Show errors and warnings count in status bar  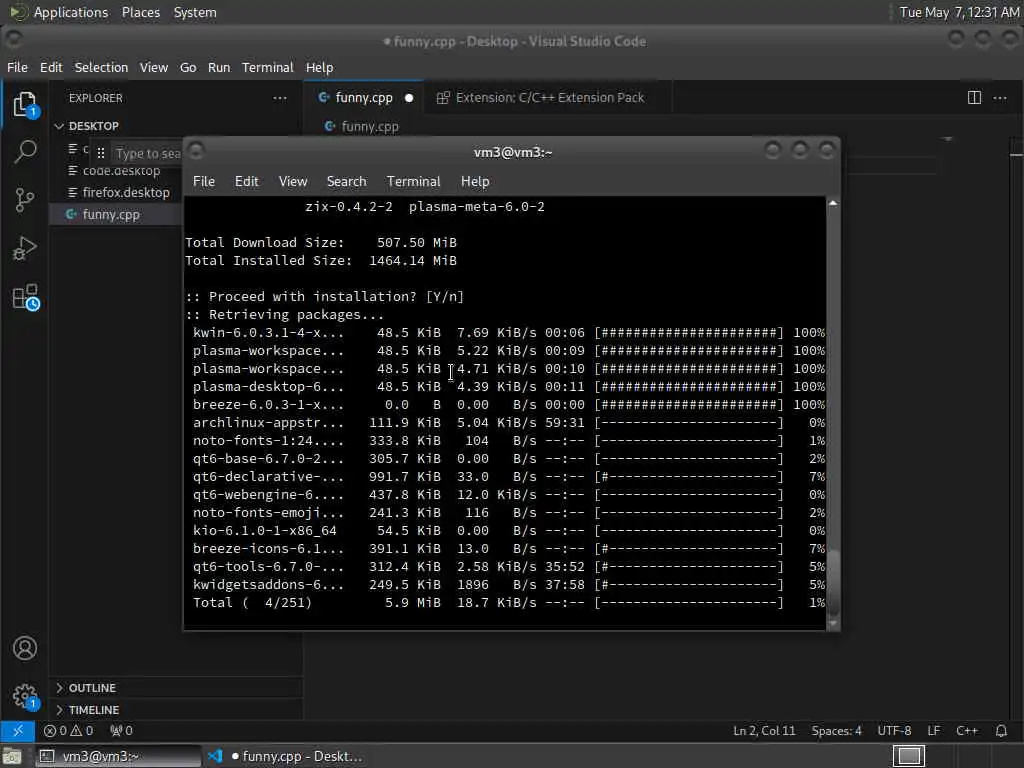(x=69, y=731)
